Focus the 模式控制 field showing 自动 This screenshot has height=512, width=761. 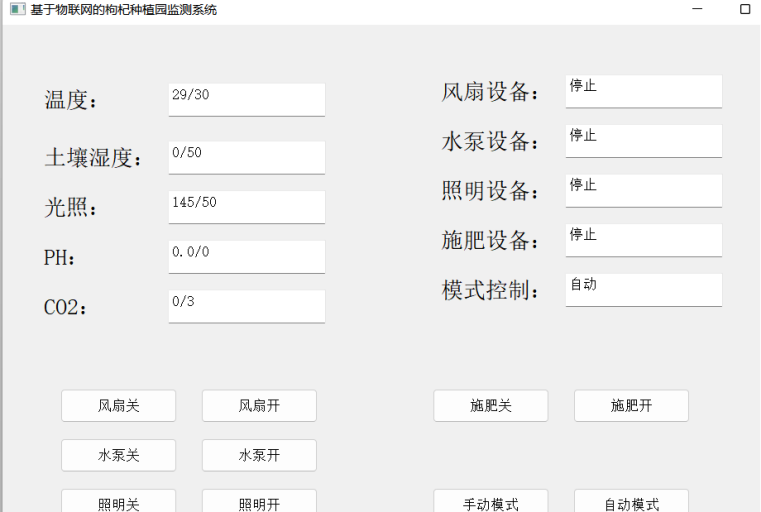tap(643, 290)
